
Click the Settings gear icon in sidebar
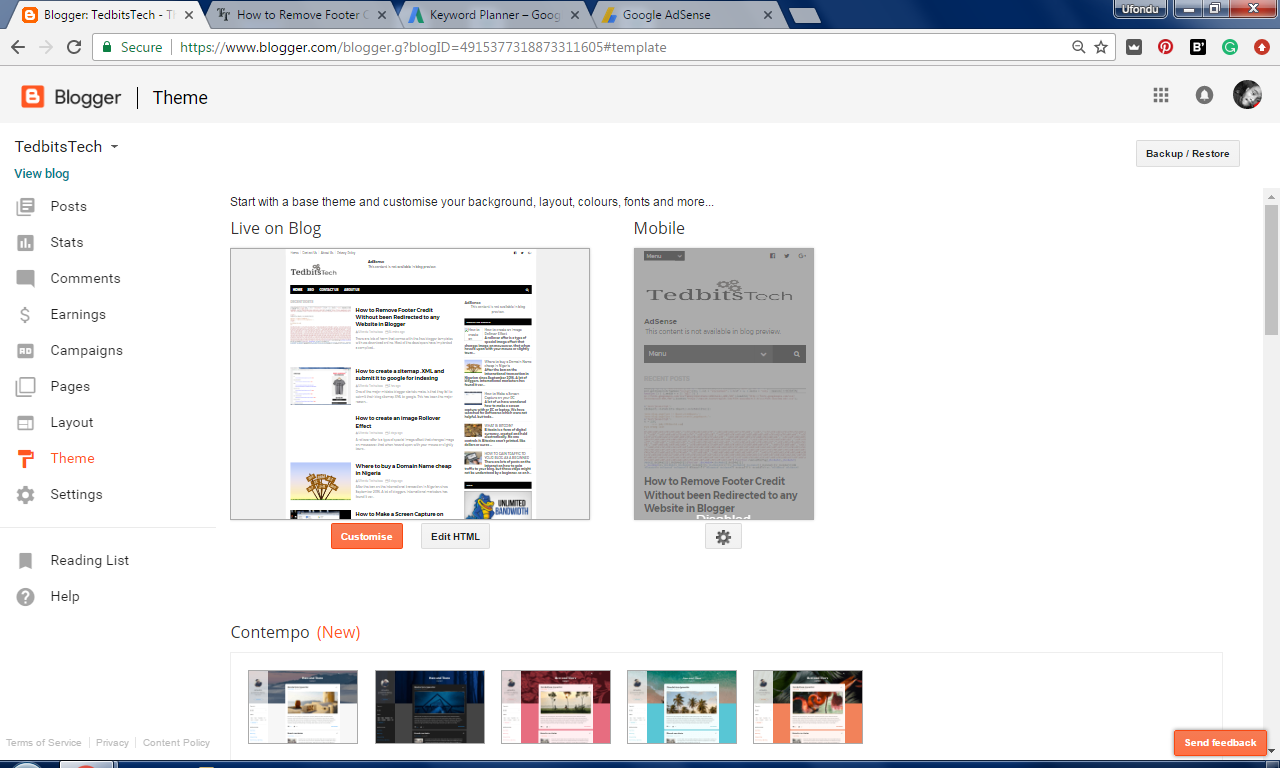coord(26,494)
